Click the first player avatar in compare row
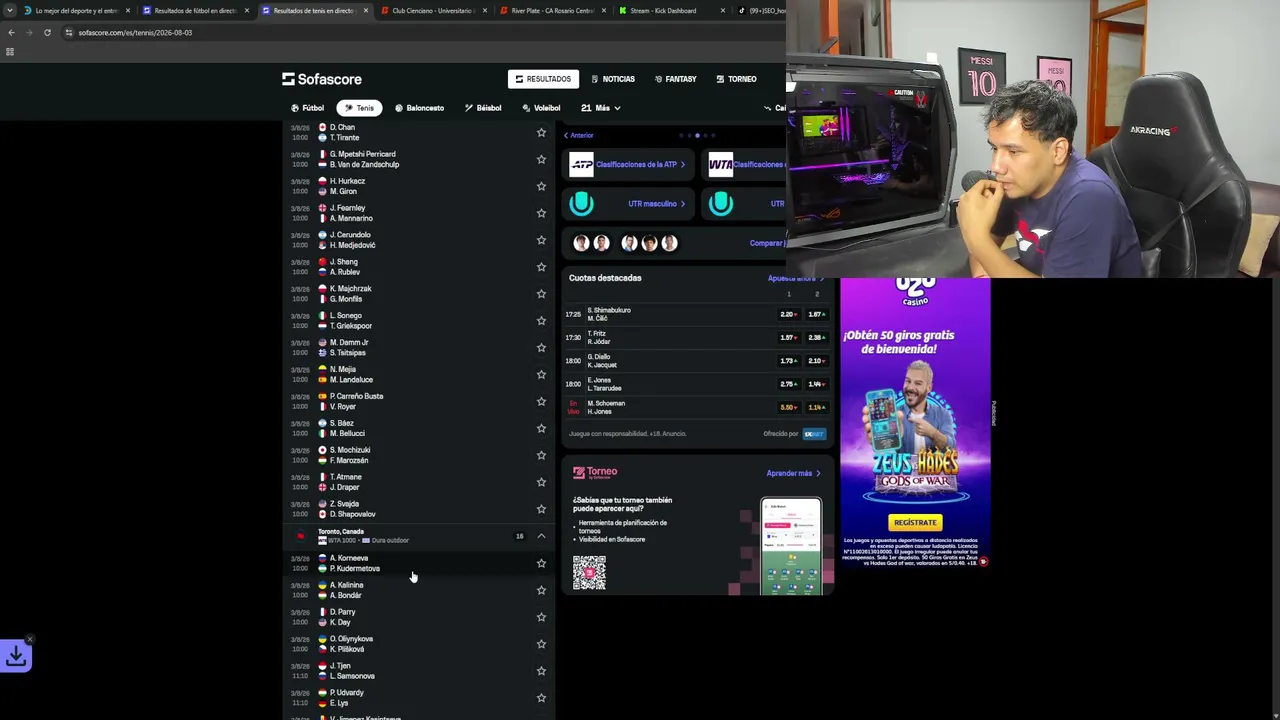This screenshot has height=720, width=1280. (x=581, y=243)
